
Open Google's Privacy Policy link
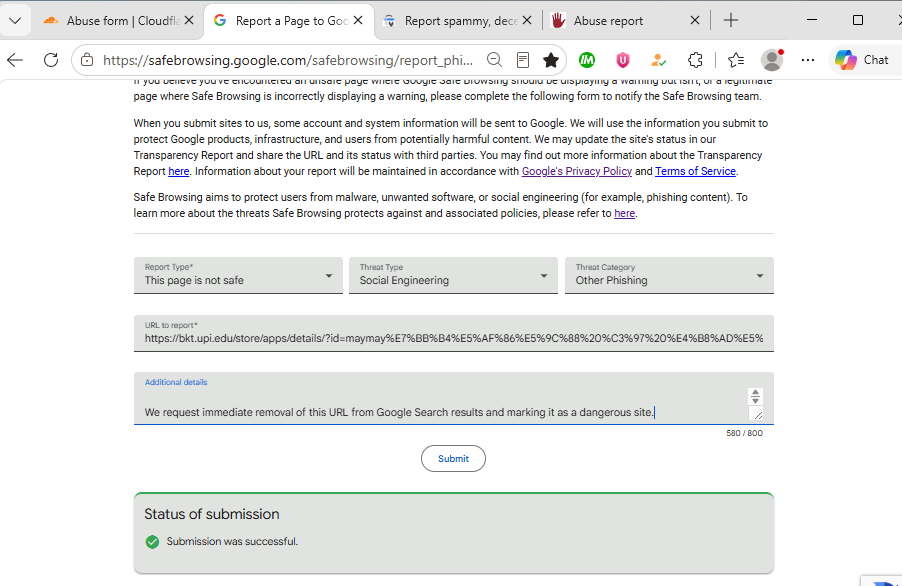[x=576, y=171]
